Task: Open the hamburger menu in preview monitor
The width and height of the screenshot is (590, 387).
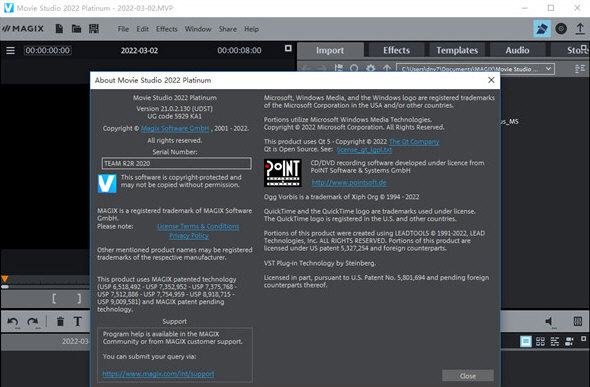Action: coord(11,50)
